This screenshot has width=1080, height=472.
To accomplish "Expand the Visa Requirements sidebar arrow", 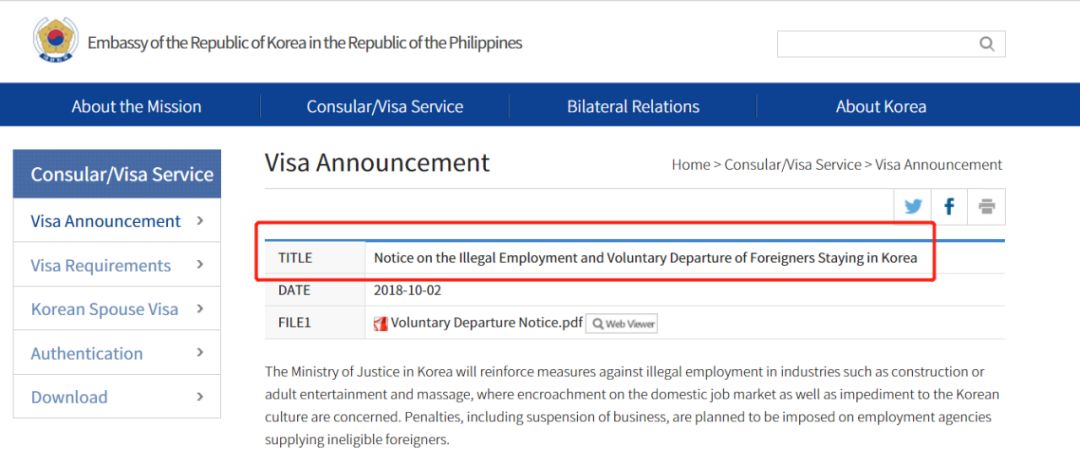I will click(201, 265).
